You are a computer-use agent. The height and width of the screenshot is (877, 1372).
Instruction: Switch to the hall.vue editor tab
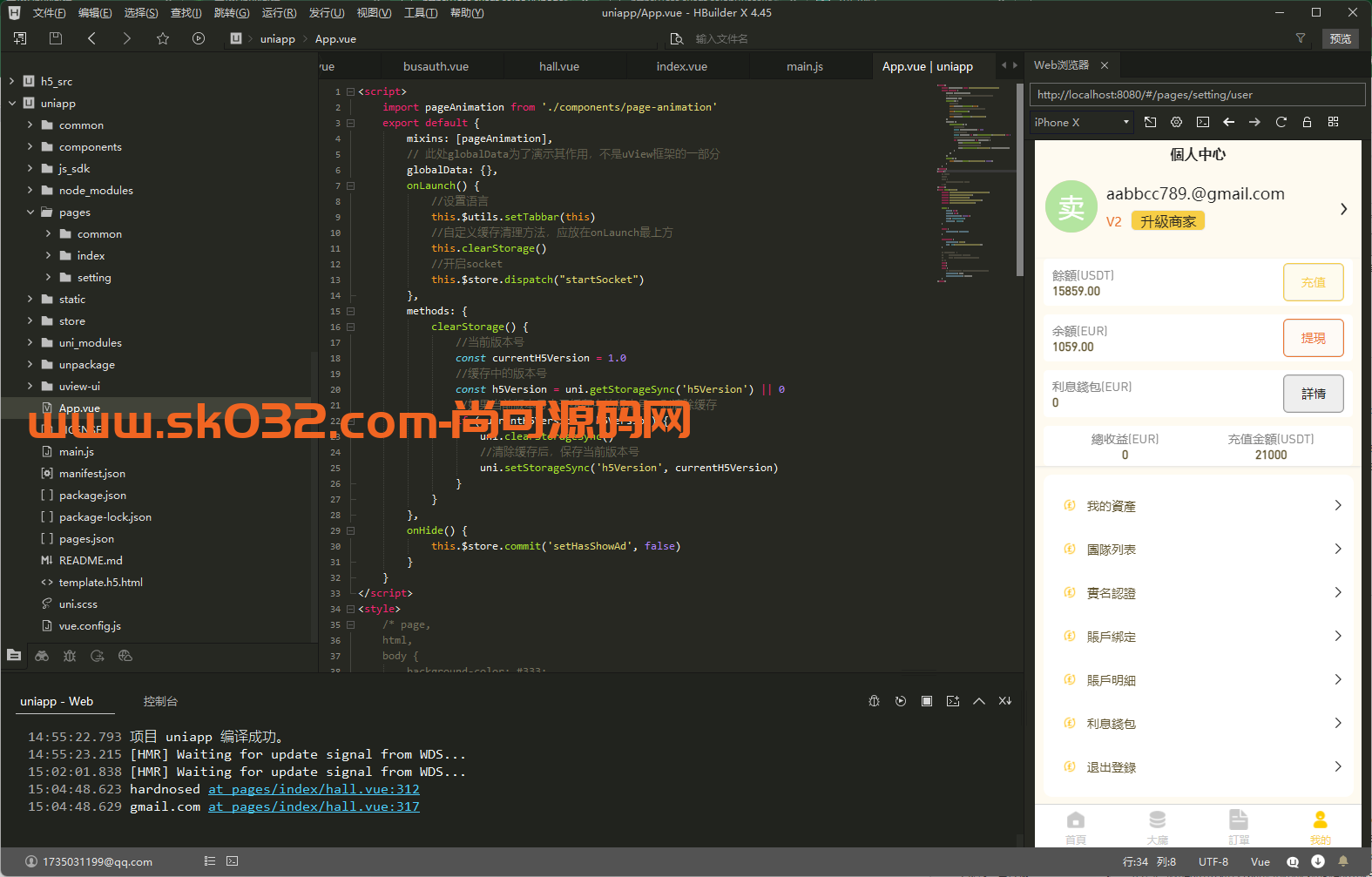coord(558,66)
